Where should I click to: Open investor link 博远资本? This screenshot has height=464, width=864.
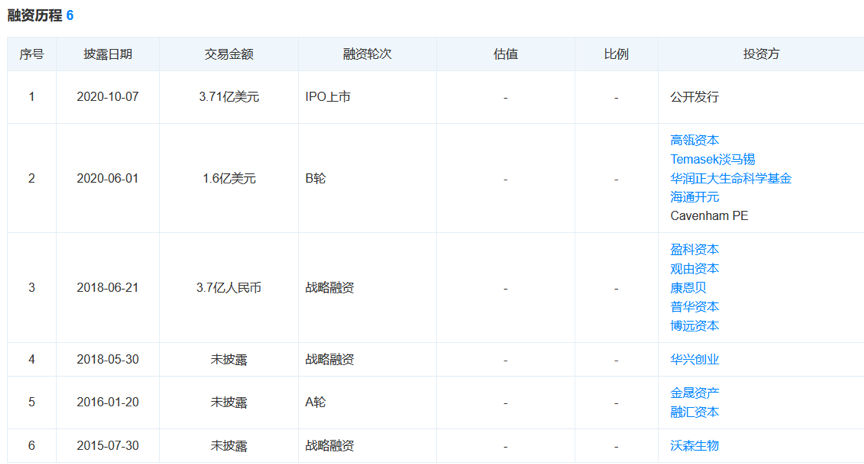point(694,326)
